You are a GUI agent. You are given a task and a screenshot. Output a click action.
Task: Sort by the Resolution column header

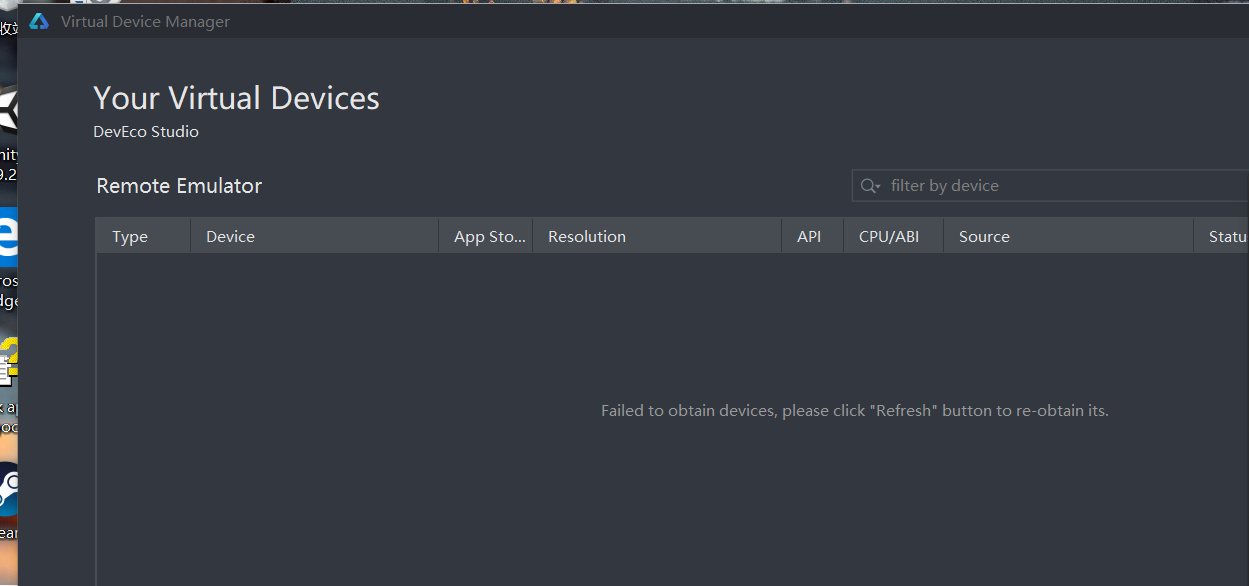coord(657,236)
